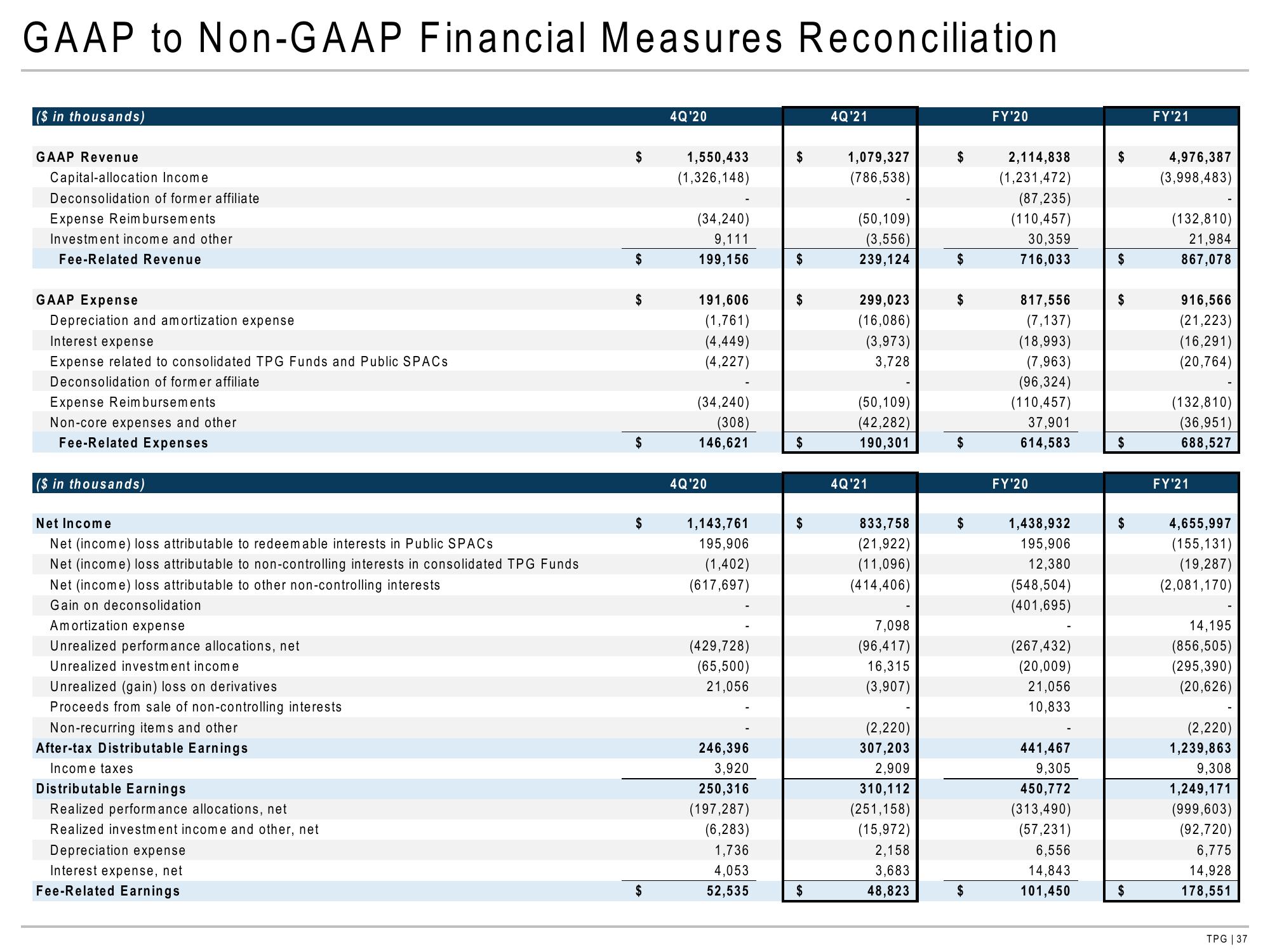Select the 'Income taxes' row label
This screenshot has height=952, width=1270.
click(91, 769)
